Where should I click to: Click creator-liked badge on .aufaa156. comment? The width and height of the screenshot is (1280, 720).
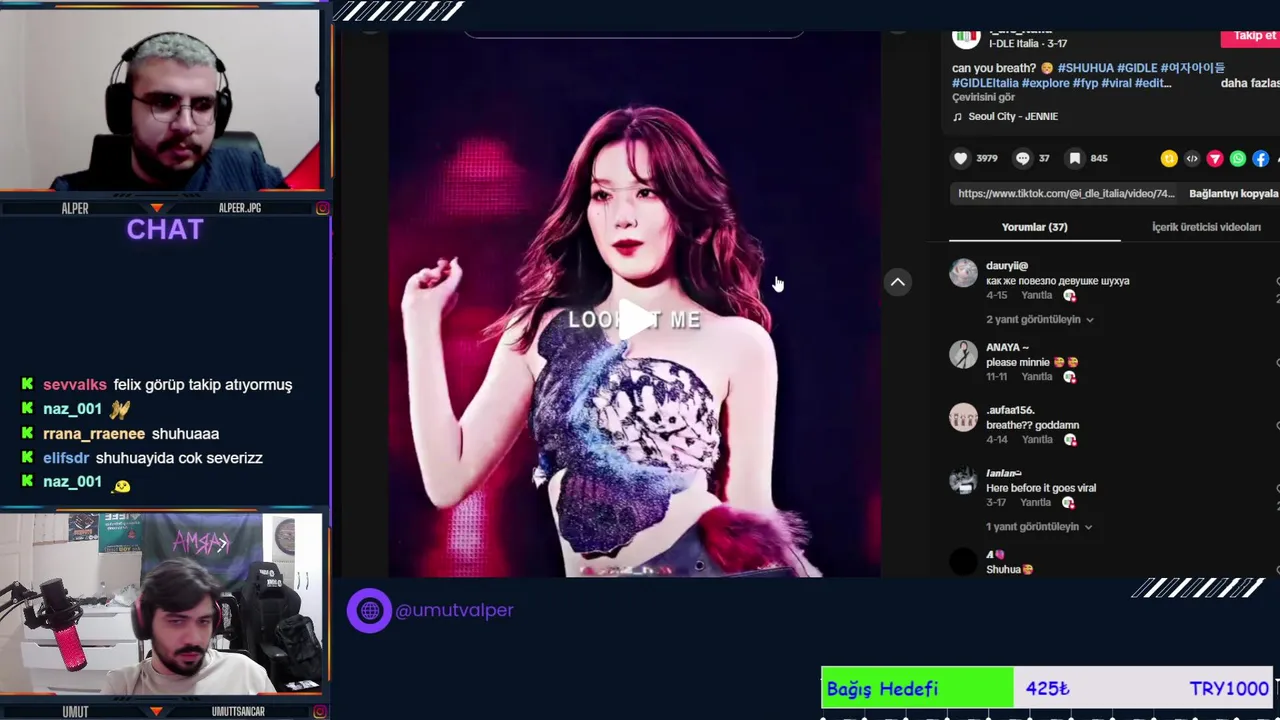click(x=1070, y=440)
